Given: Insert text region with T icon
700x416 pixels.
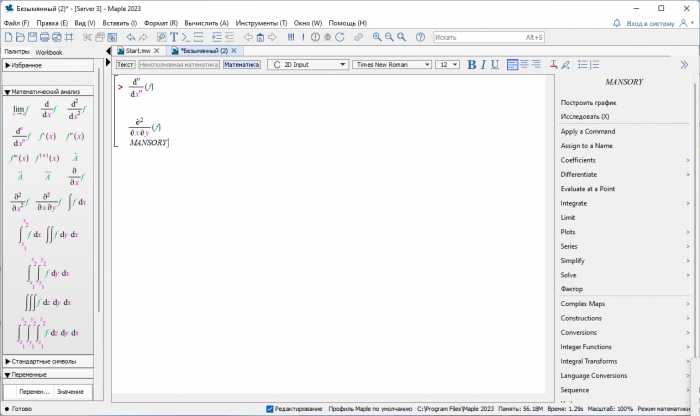Looking at the screenshot, I should coord(174,37).
